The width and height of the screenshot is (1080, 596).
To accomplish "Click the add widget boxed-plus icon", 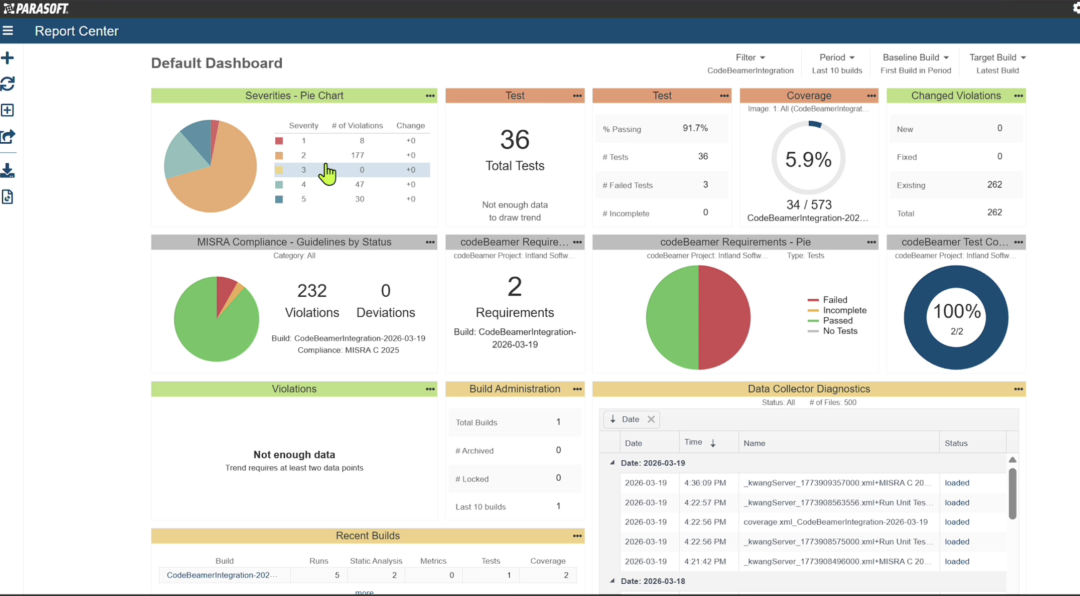I will pyautogui.click(x=8, y=111).
